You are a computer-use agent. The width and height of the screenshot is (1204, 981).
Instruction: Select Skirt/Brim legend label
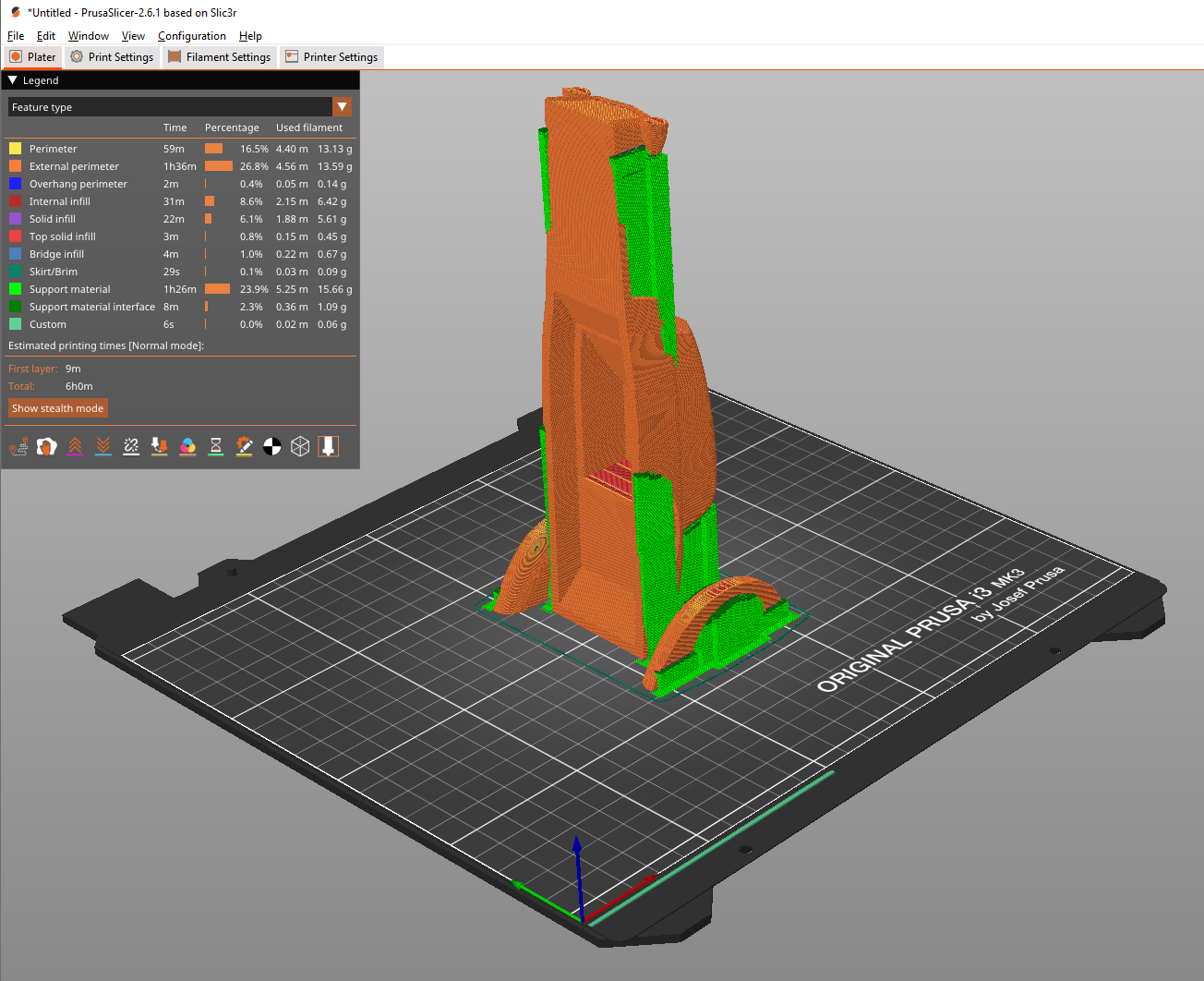tap(54, 272)
